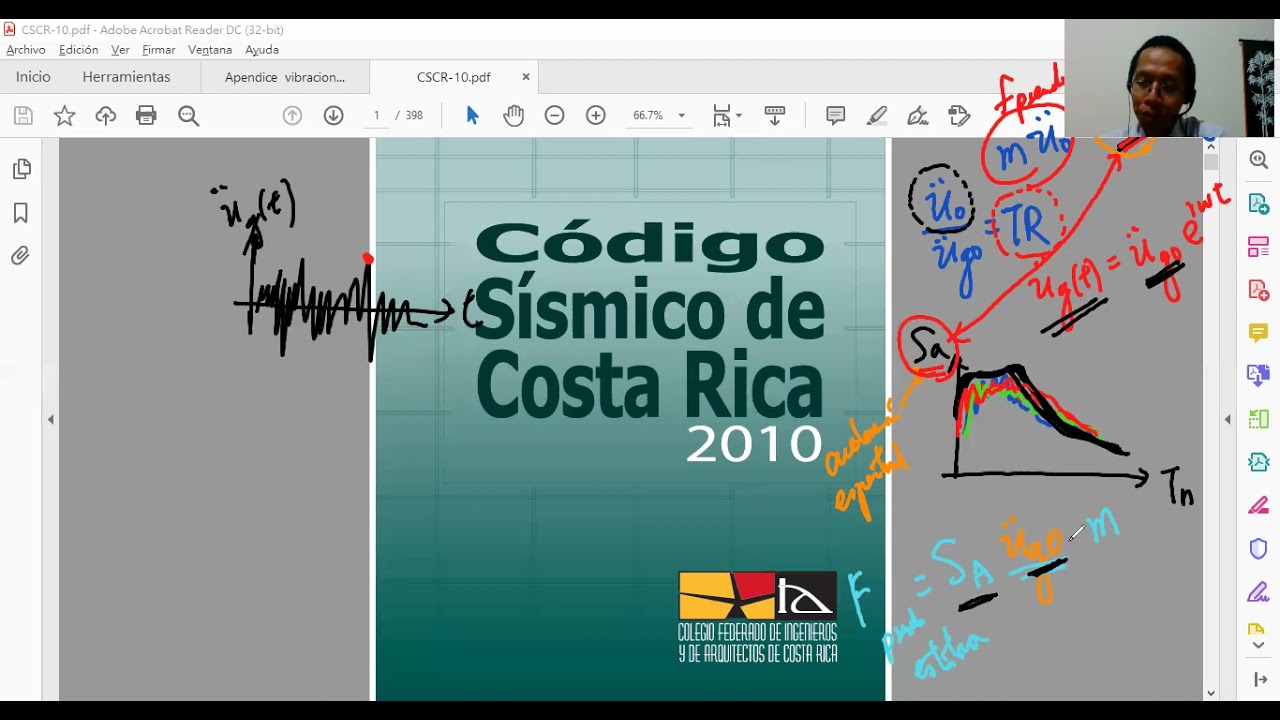Click the Save file icon
The width and height of the screenshot is (1280, 720).
point(23,116)
